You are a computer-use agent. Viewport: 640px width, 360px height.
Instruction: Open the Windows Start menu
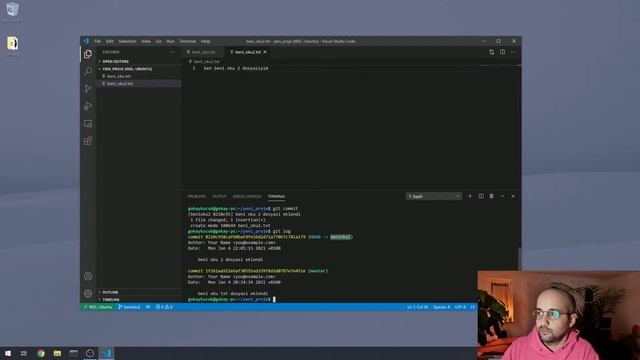coord(8,353)
